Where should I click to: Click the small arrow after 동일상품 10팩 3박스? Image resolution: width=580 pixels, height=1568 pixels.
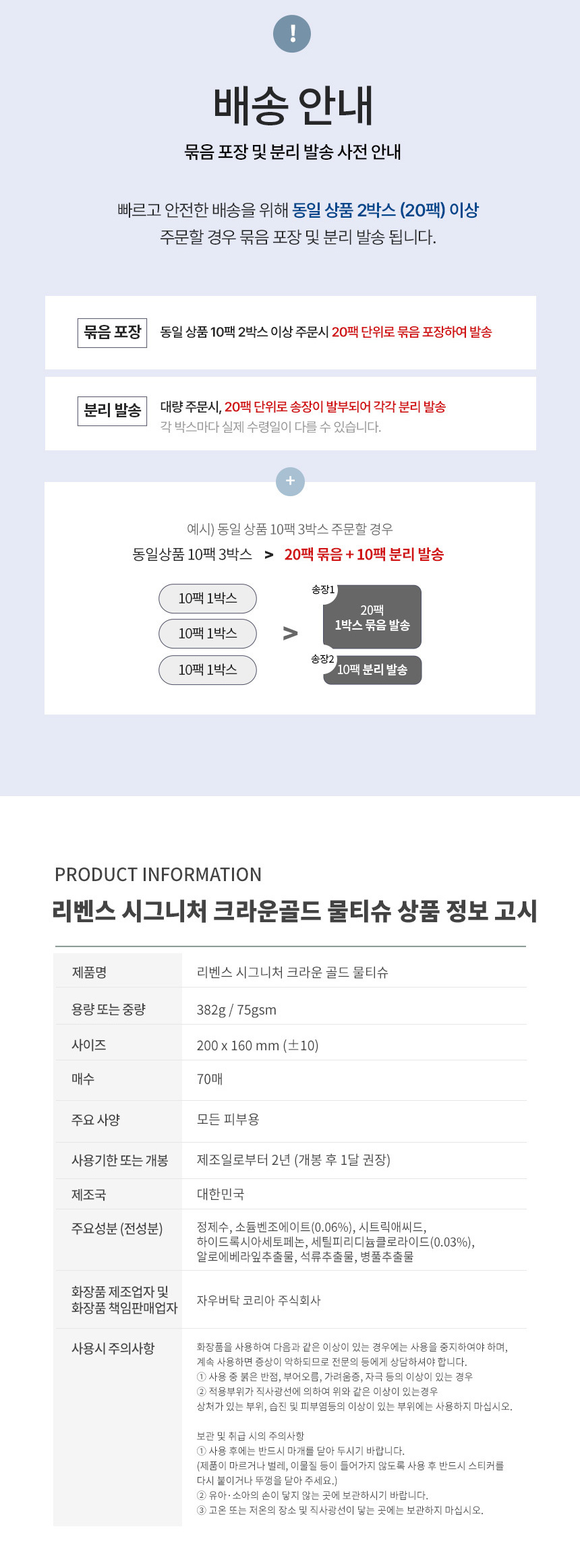pos(269,555)
